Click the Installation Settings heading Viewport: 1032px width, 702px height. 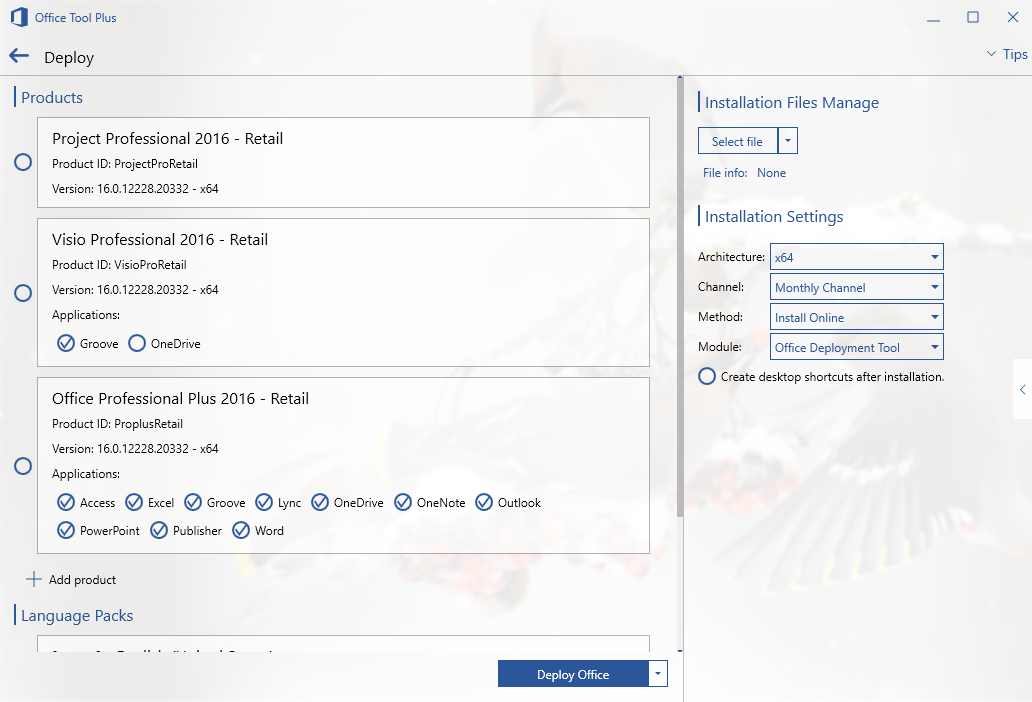click(774, 216)
